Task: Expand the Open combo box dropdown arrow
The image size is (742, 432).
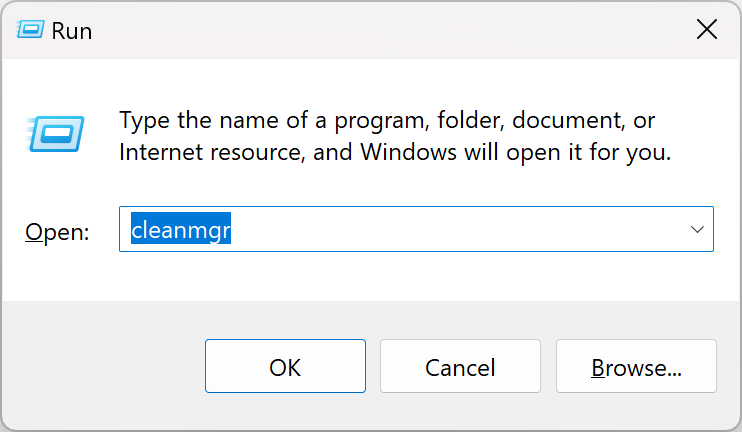Action: [x=697, y=230]
